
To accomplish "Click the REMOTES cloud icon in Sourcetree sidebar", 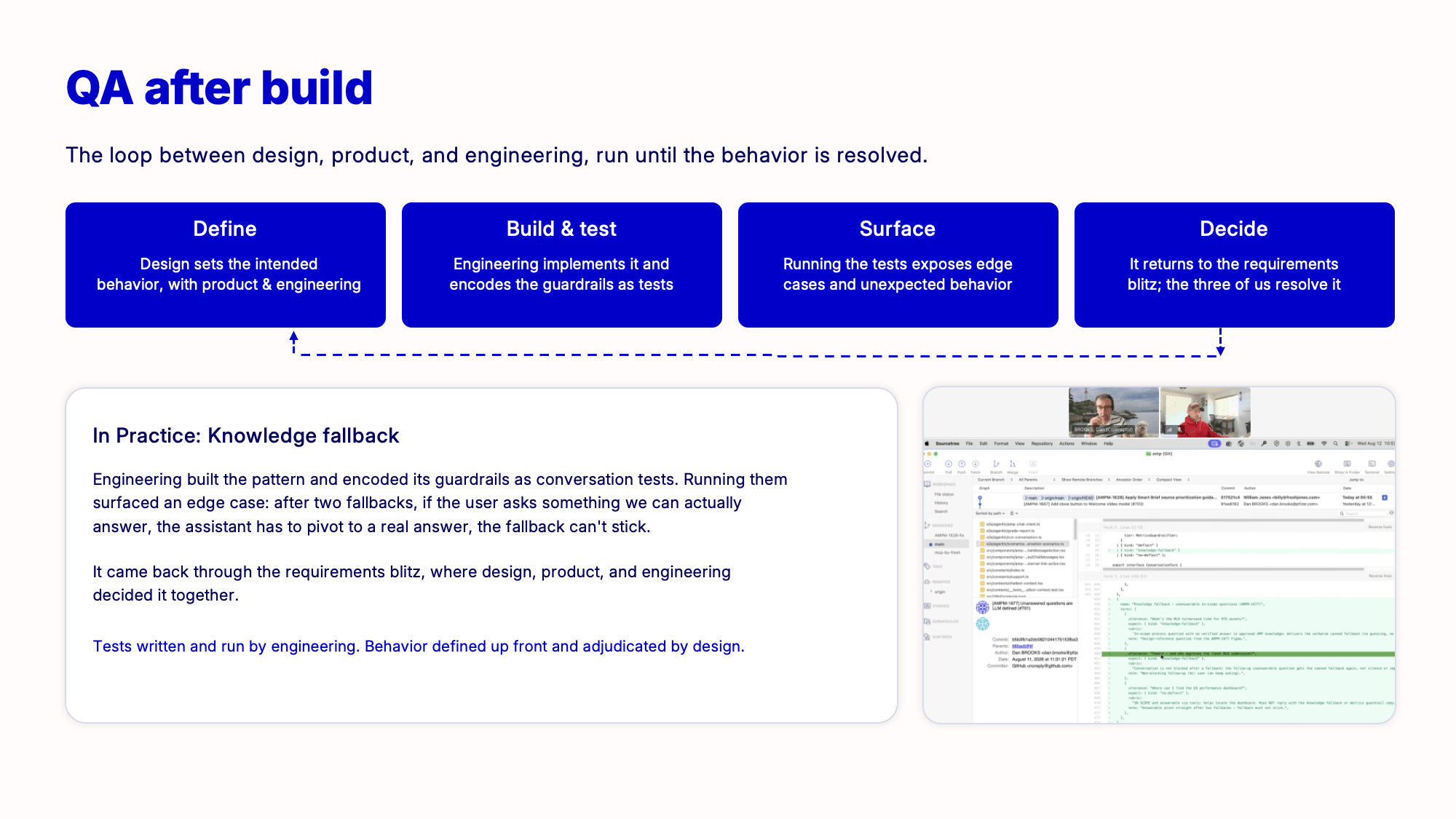I will [927, 582].
